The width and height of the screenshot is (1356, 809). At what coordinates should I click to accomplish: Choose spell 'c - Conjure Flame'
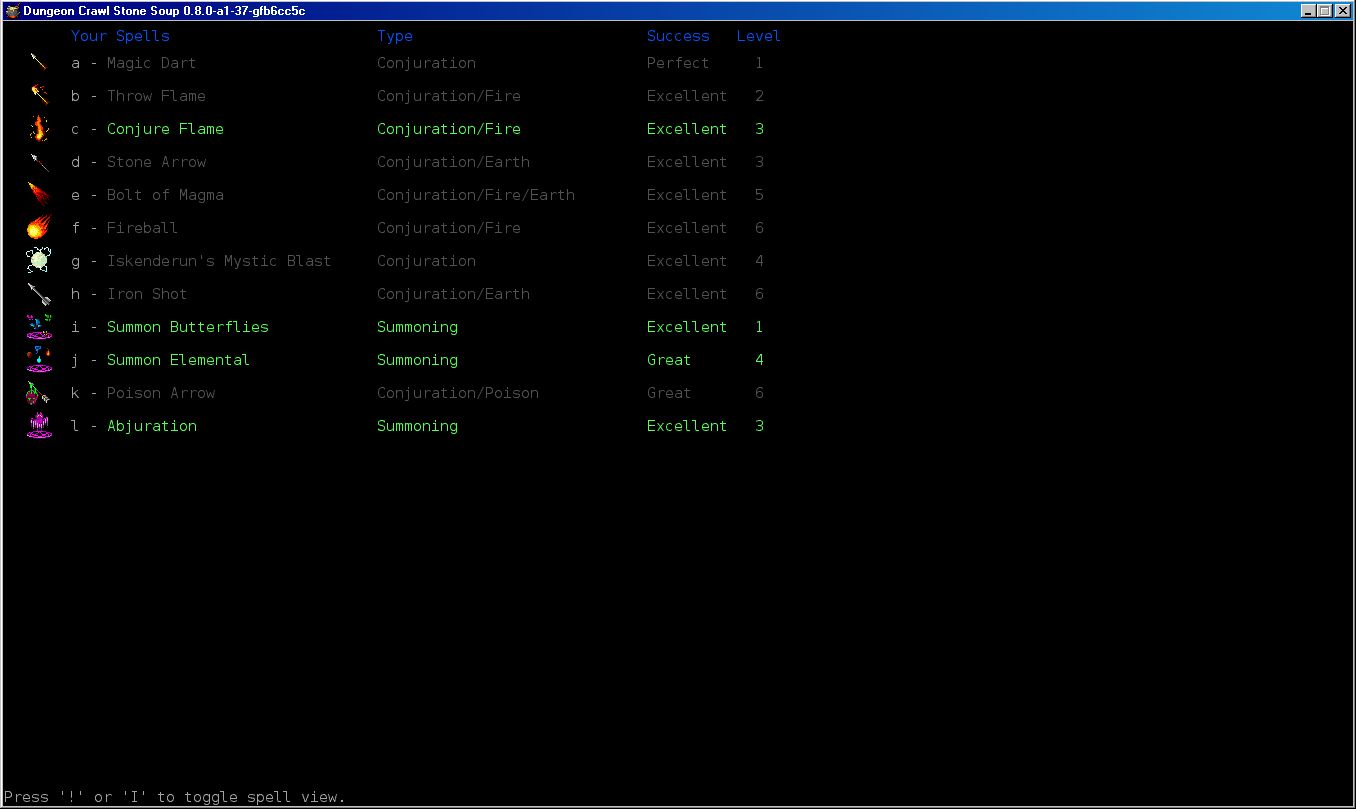[x=147, y=129]
